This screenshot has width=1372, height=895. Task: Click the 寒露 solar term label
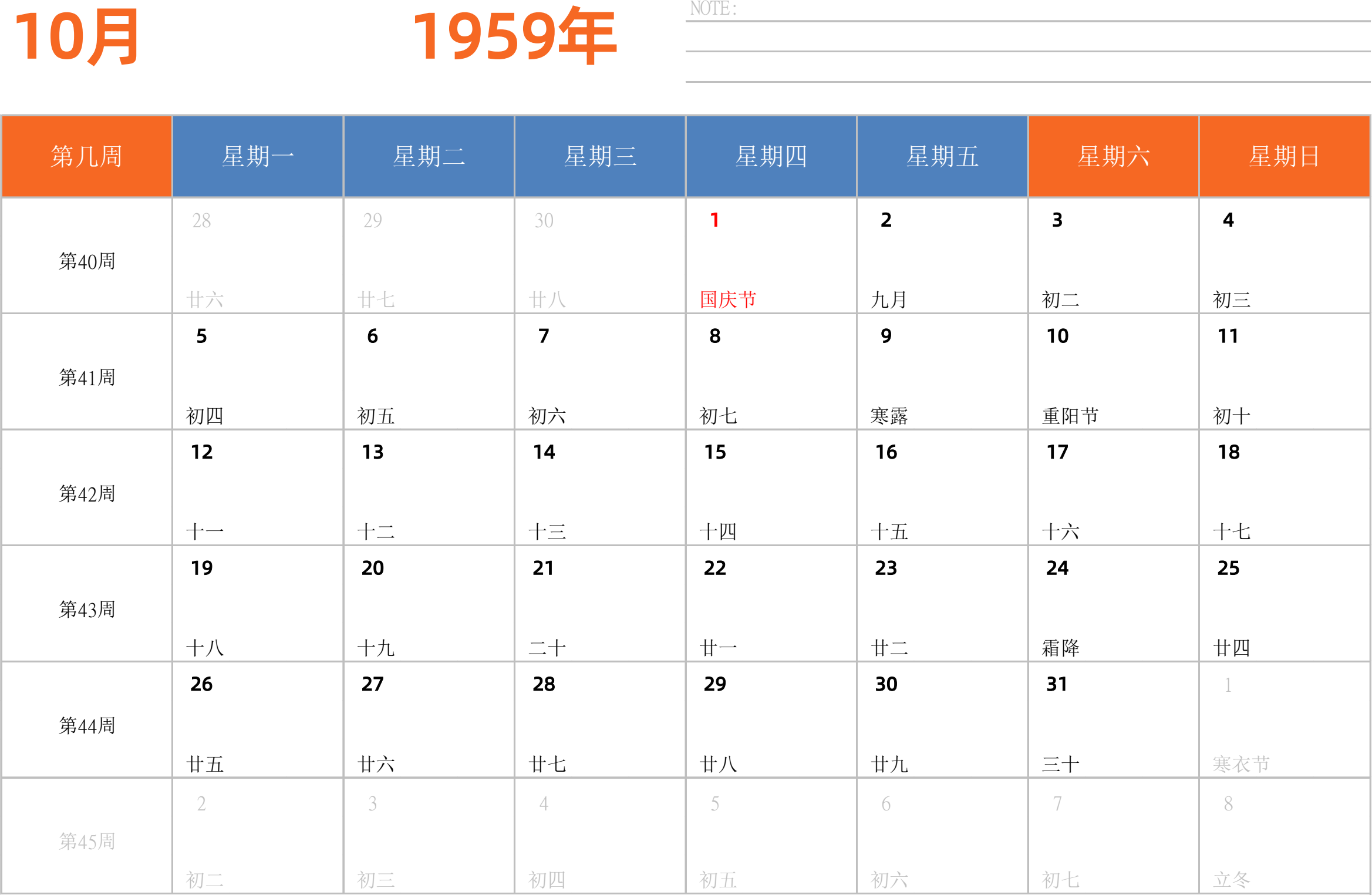click(889, 416)
